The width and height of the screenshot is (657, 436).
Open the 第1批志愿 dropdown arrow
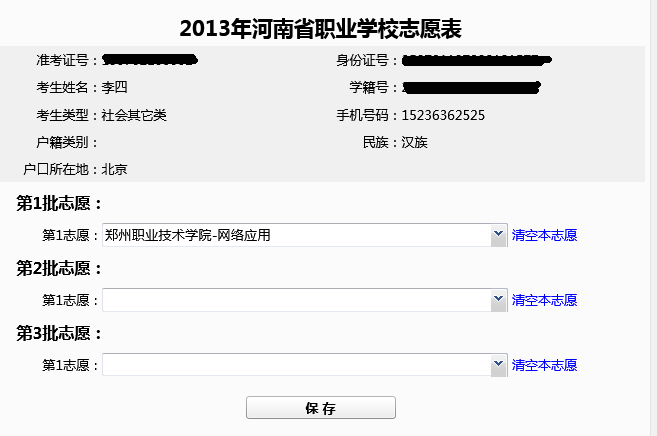pos(498,235)
